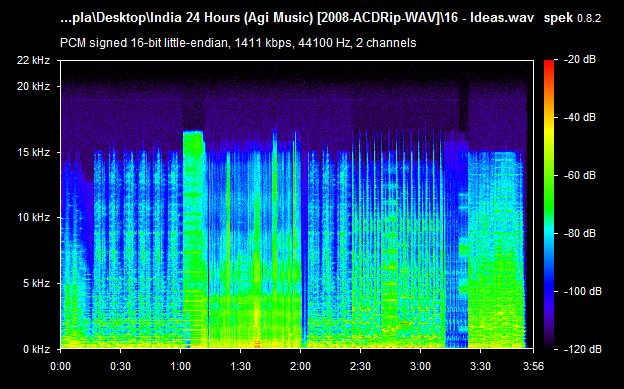
Task: Select the 3:30 time marker
Action: (x=480, y=366)
